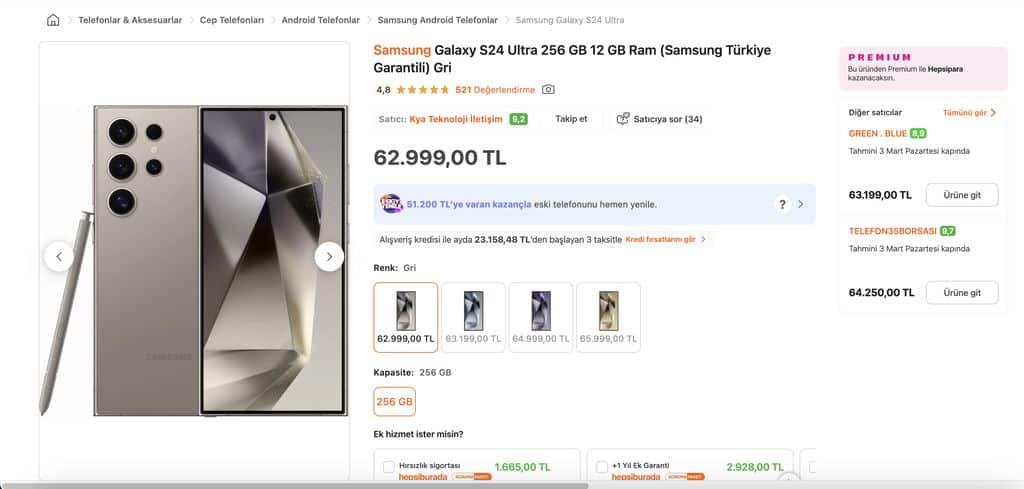Expand 'Tümünü gör' other sellers list
The width and height of the screenshot is (1024, 489).
click(x=970, y=113)
